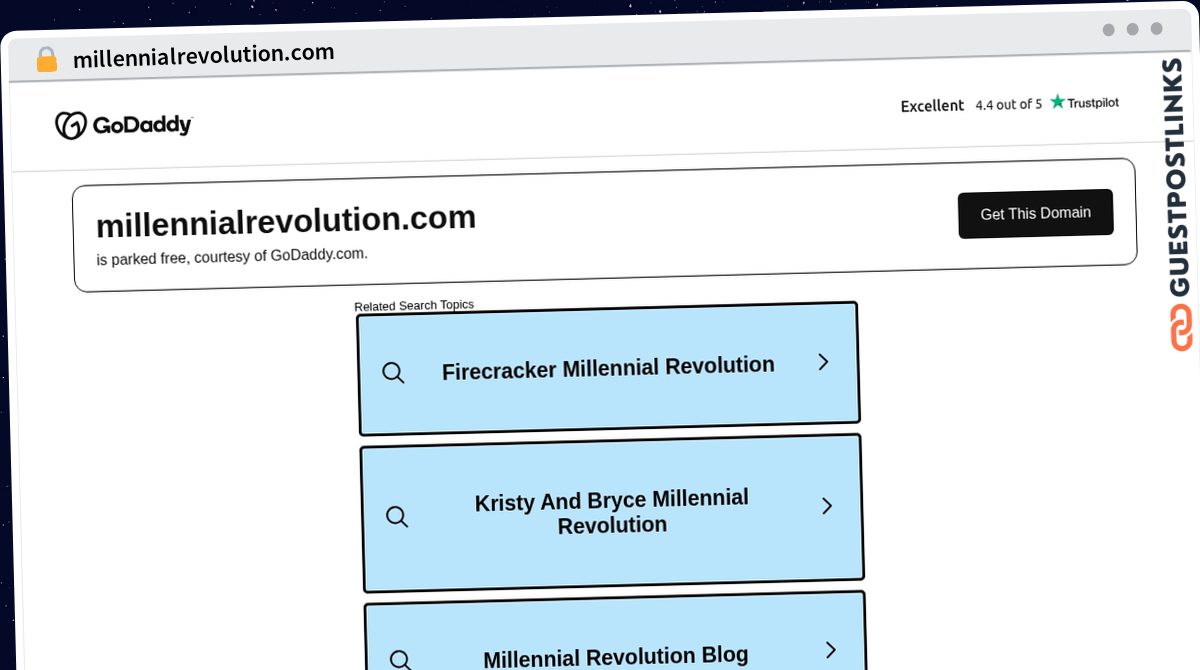Click the "is parked free, courtesy of GoDaddy.com" text
Screen dimensions: 1200x670
(232, 256)
